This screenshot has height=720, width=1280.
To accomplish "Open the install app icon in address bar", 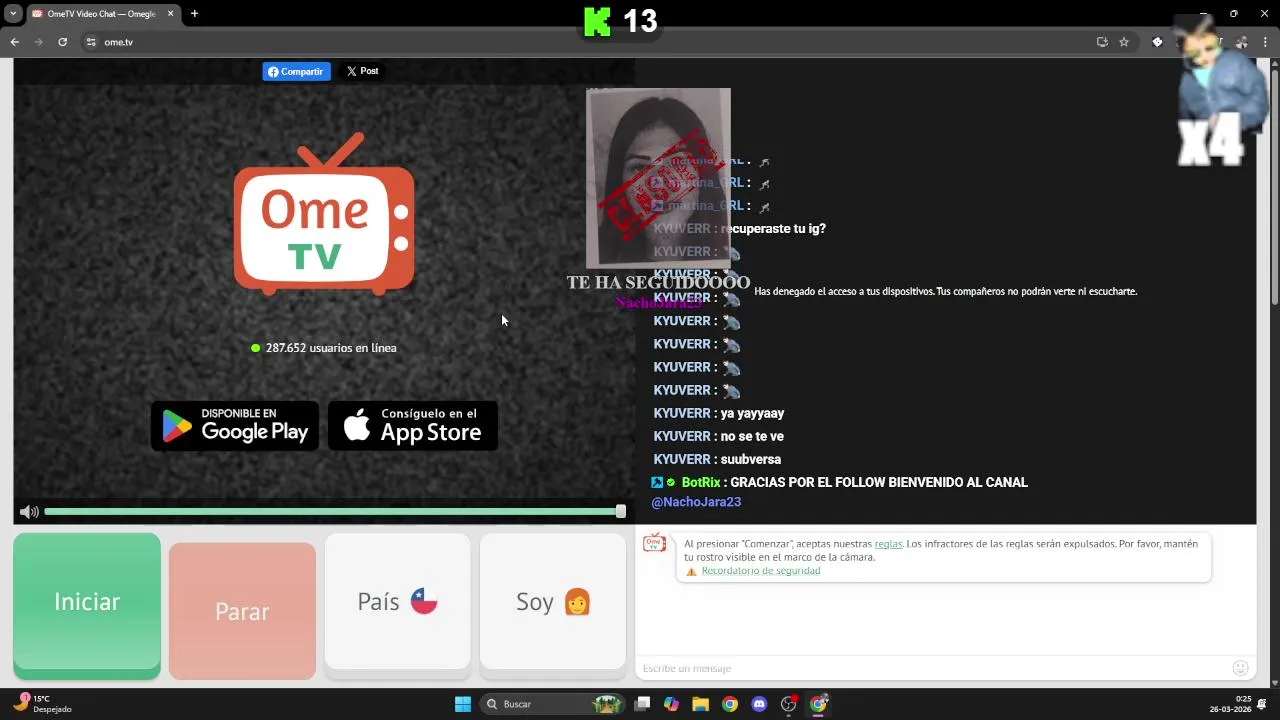I will point(1102,42).
